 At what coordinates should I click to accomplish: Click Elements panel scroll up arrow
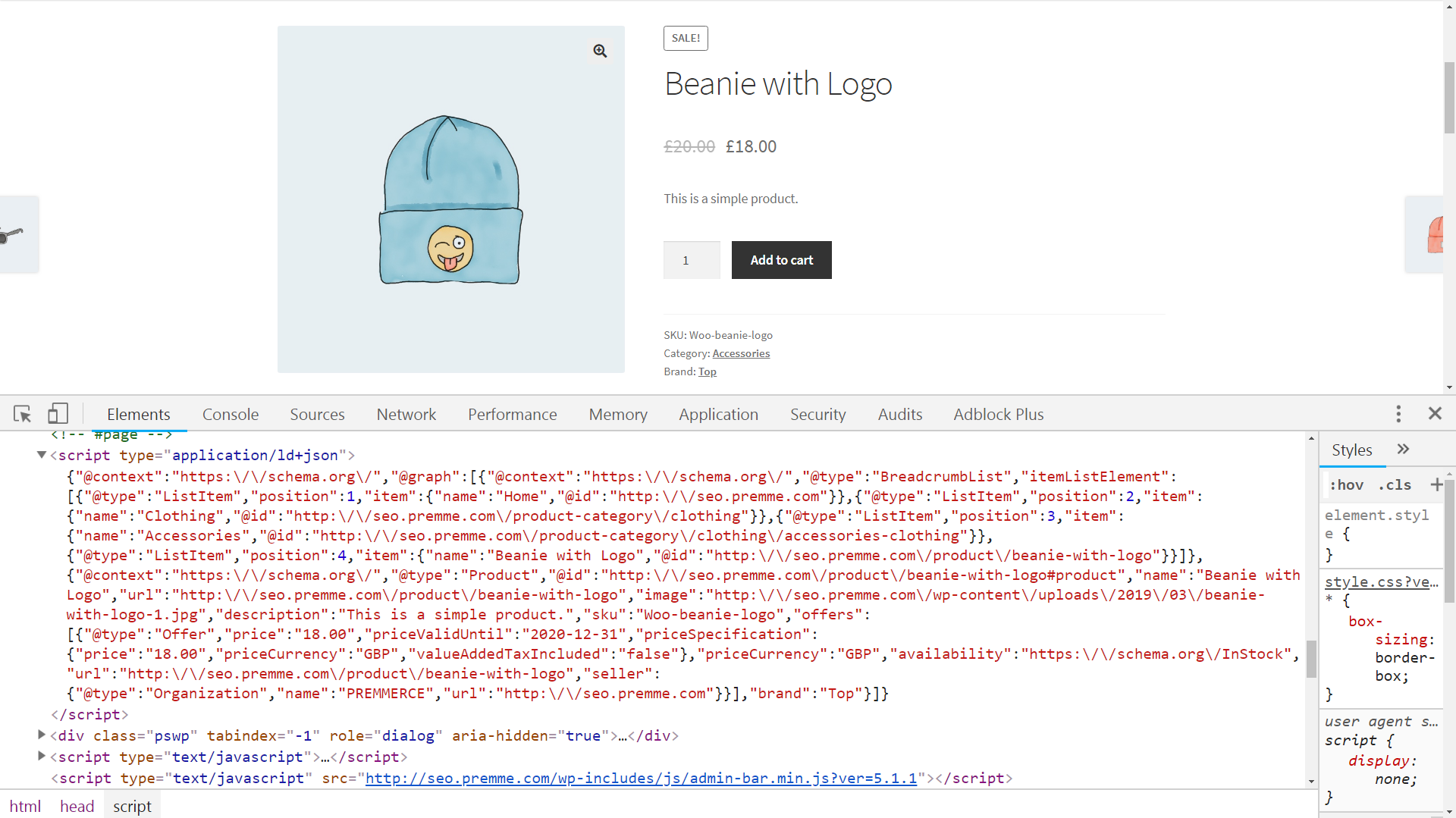click(1311, 438)
